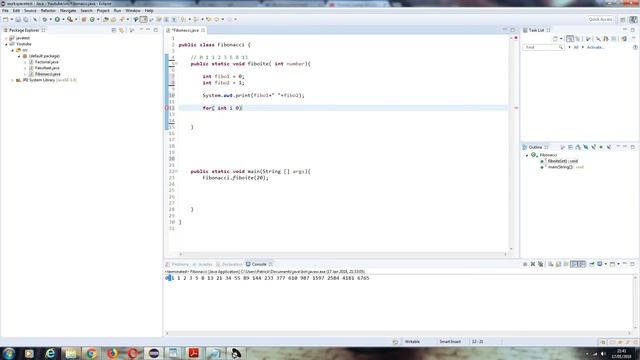Collapse the Youtube project node
Image resolution: width=640 pixels, height=360 pixels.
pyautogui.click(x=6, y=44)
